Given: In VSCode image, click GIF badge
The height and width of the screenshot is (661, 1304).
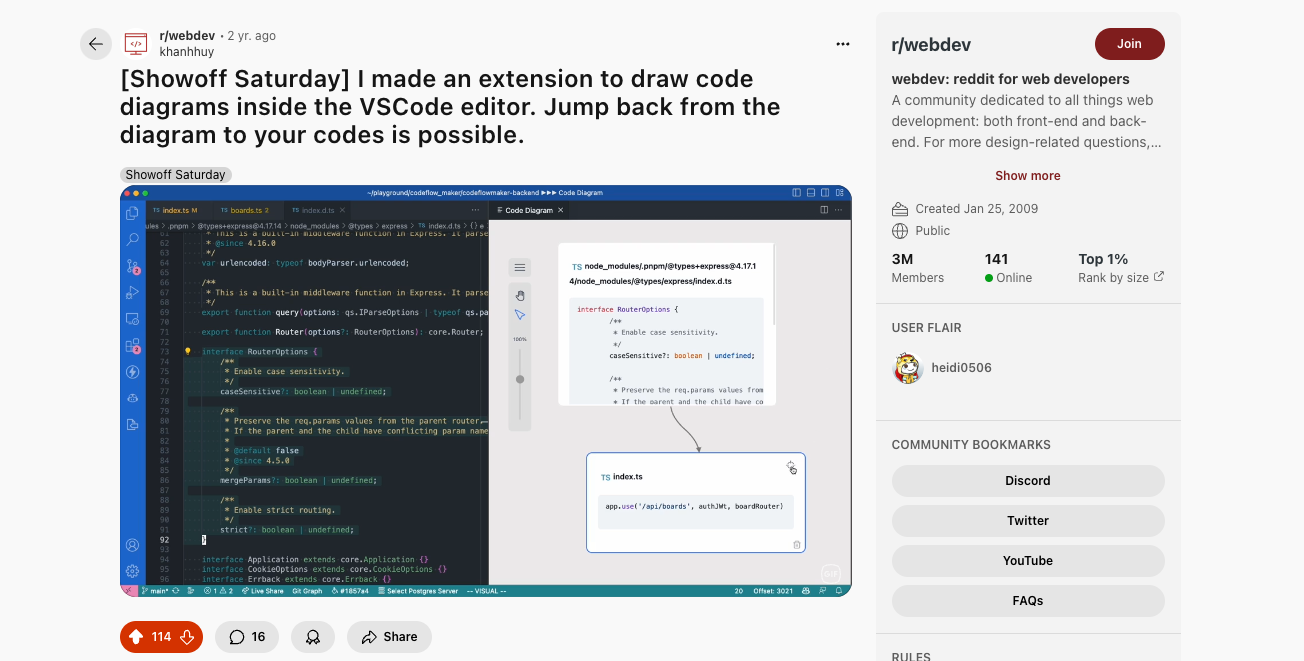Looking at the screenshot, I should (830, 573).
